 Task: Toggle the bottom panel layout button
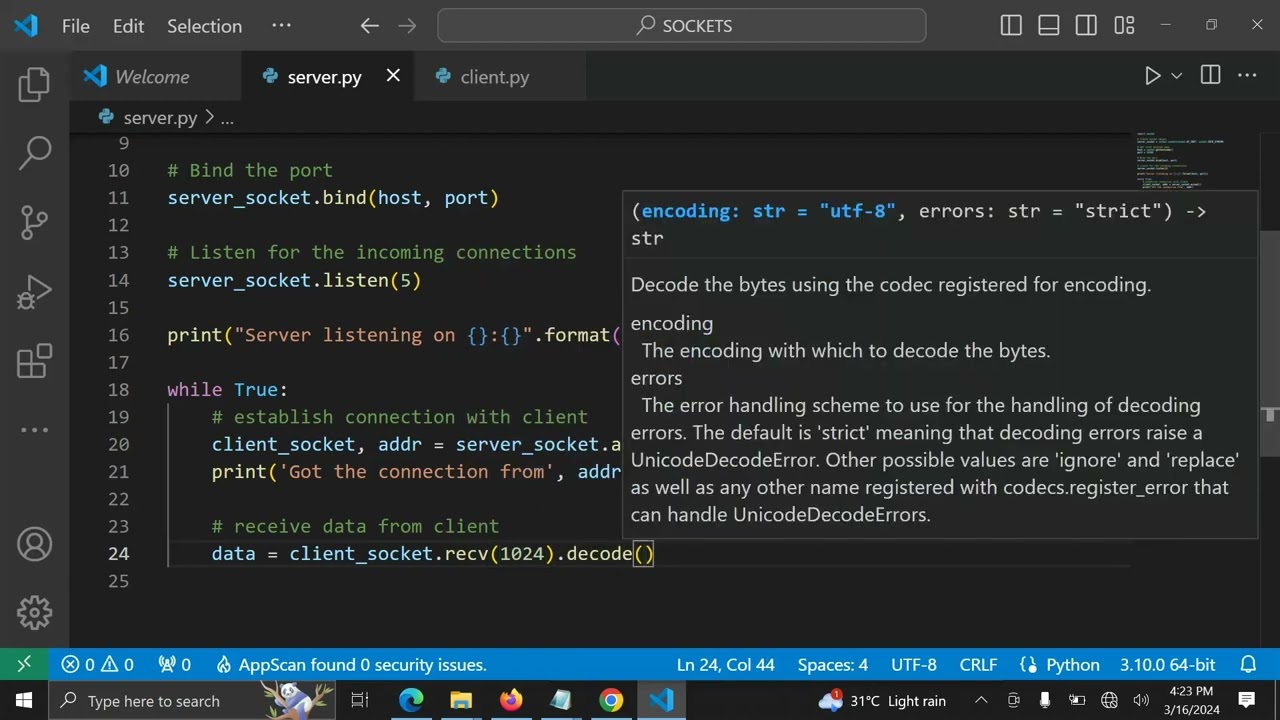point(1048,26)
